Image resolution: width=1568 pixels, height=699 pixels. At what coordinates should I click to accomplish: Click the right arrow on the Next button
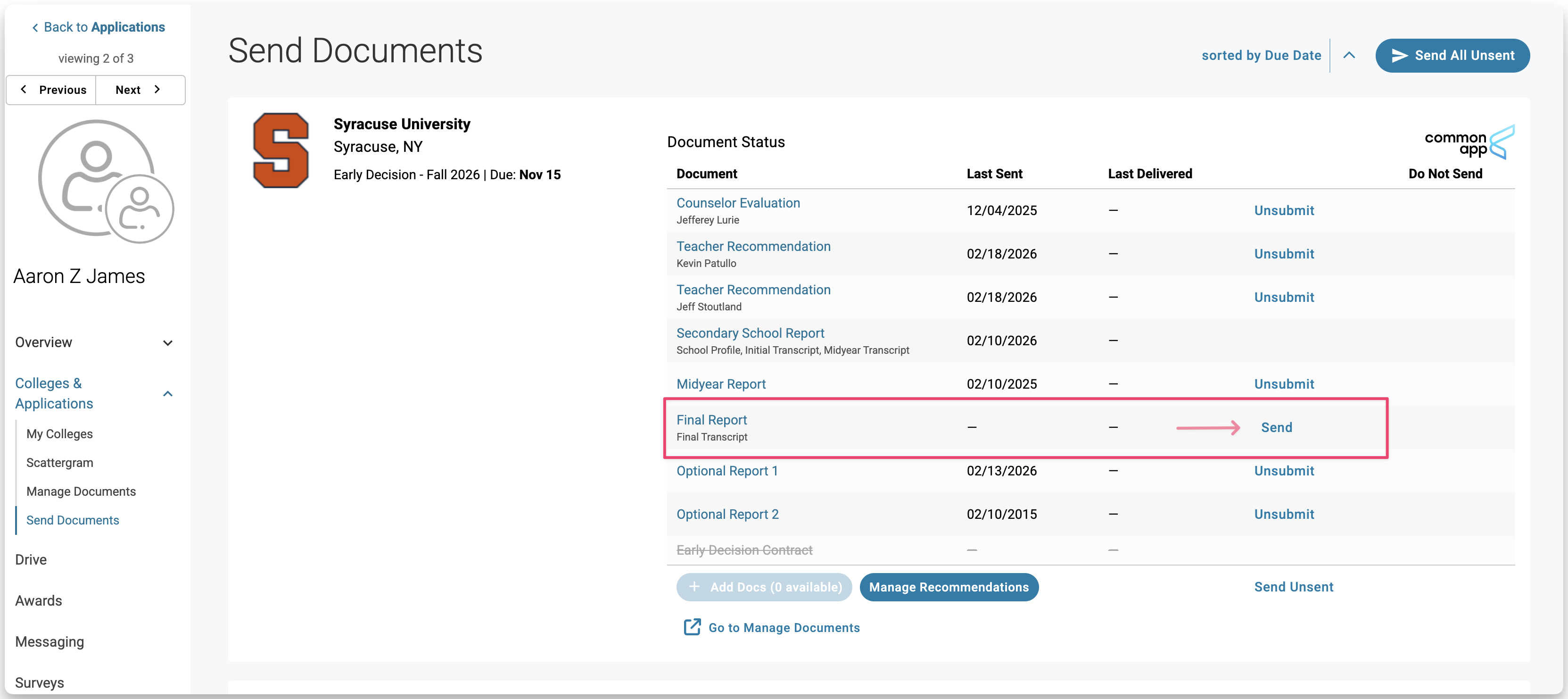157,90
